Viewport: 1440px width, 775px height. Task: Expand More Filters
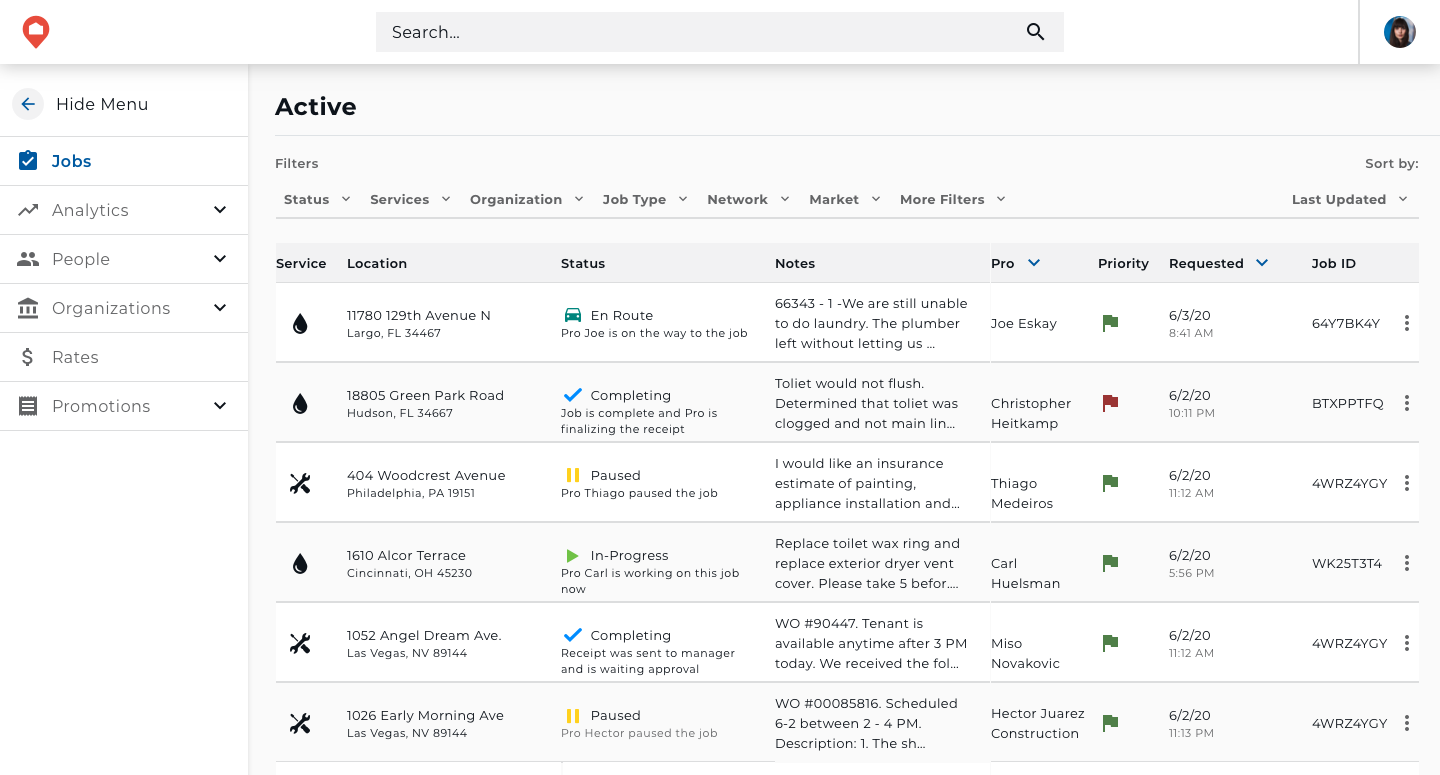point(952,199)
